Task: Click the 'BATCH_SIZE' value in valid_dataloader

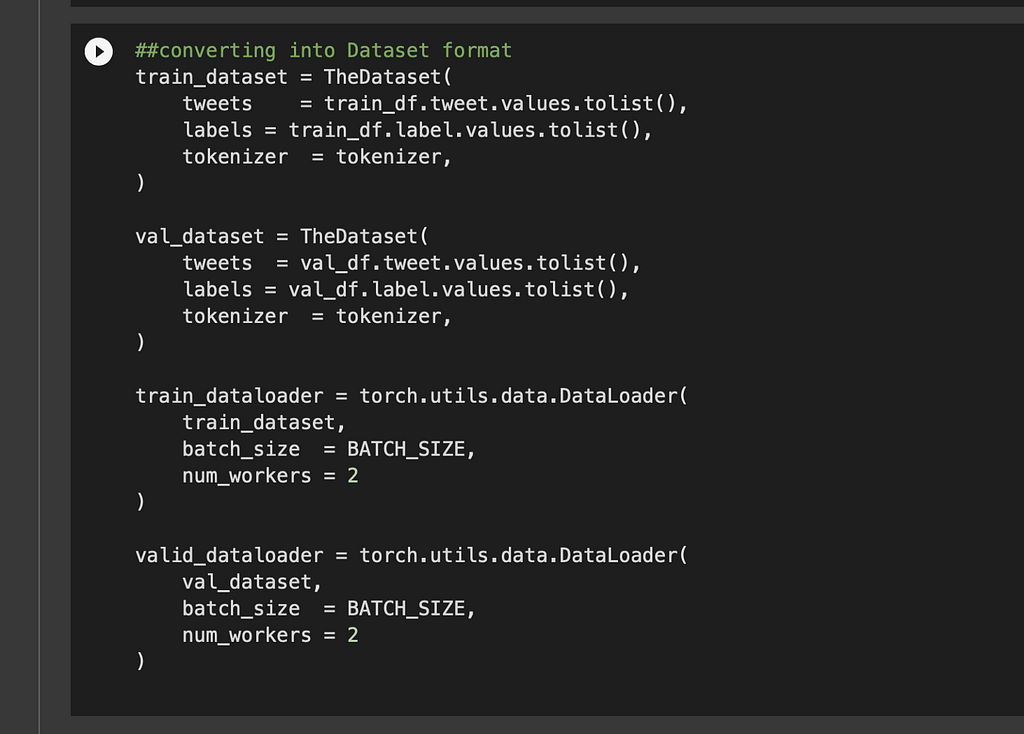Action: coord(406,609)
